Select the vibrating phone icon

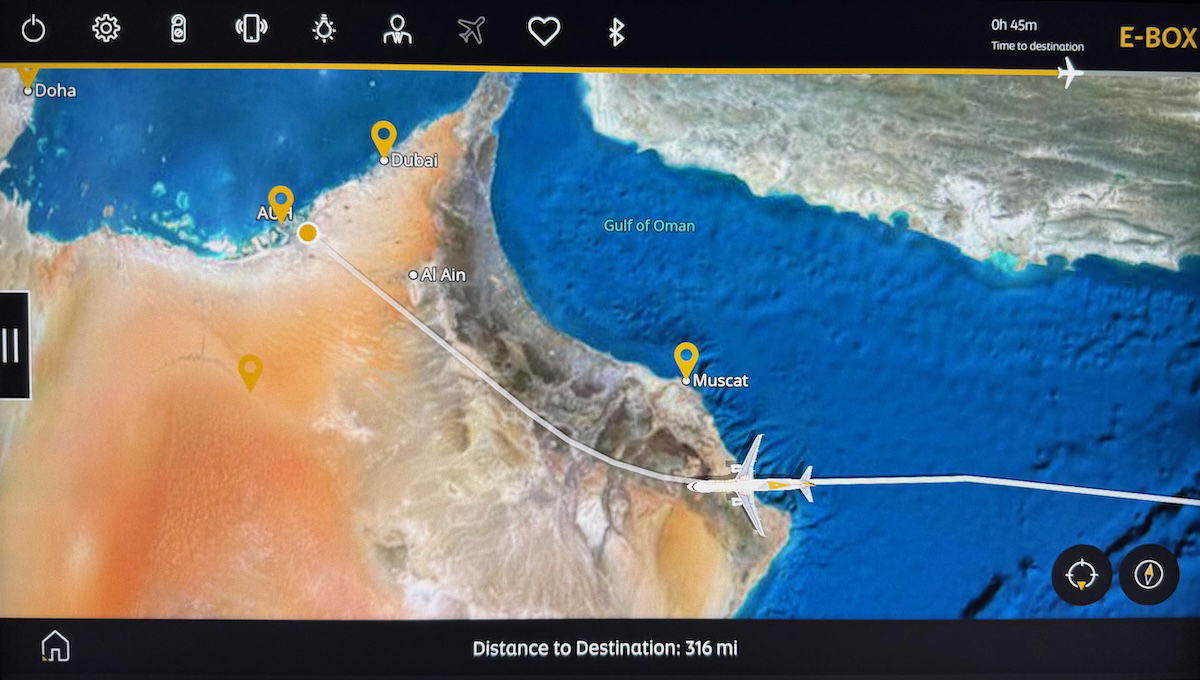click(x=251, y=29)
